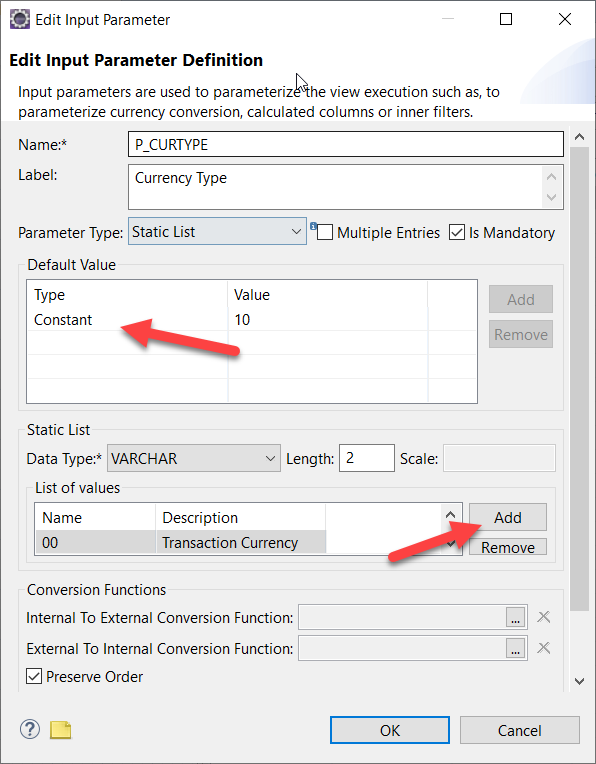The height and width of the screenshot is (764, 596).
Task: Open browse dialog for External To Internal function
Action: pyautogui.click(x=516, y=649)
